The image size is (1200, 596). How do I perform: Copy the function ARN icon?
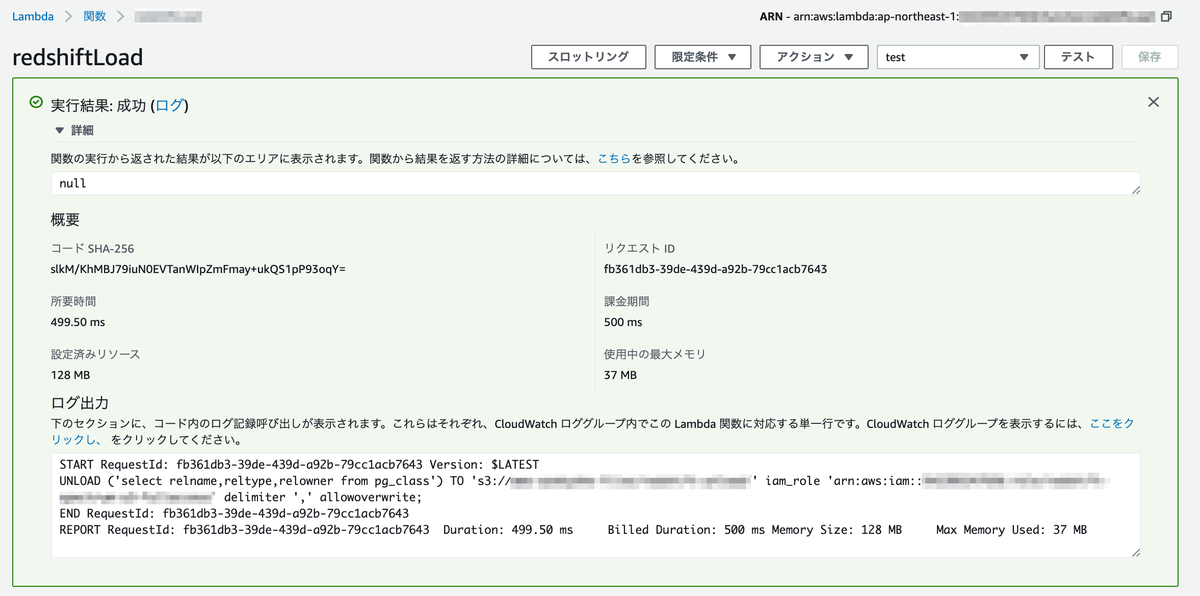pos(1166,17)
